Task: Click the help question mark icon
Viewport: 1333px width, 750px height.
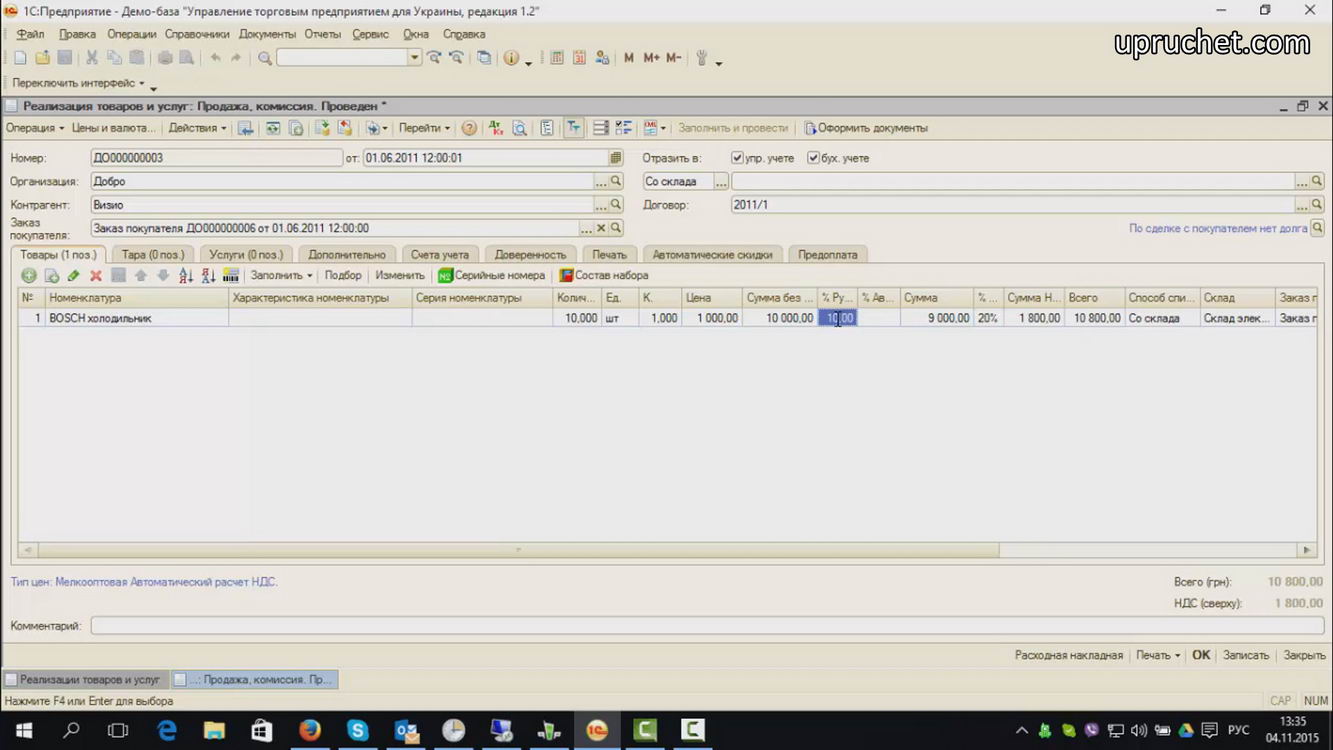Action: (x=469, y=128)
